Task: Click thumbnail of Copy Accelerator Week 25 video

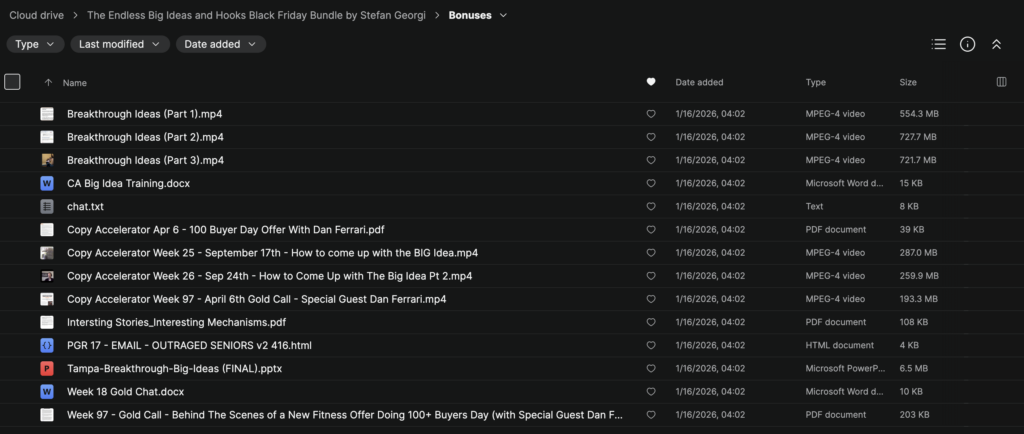Action: pyautogui.click(x=47, y=253)
